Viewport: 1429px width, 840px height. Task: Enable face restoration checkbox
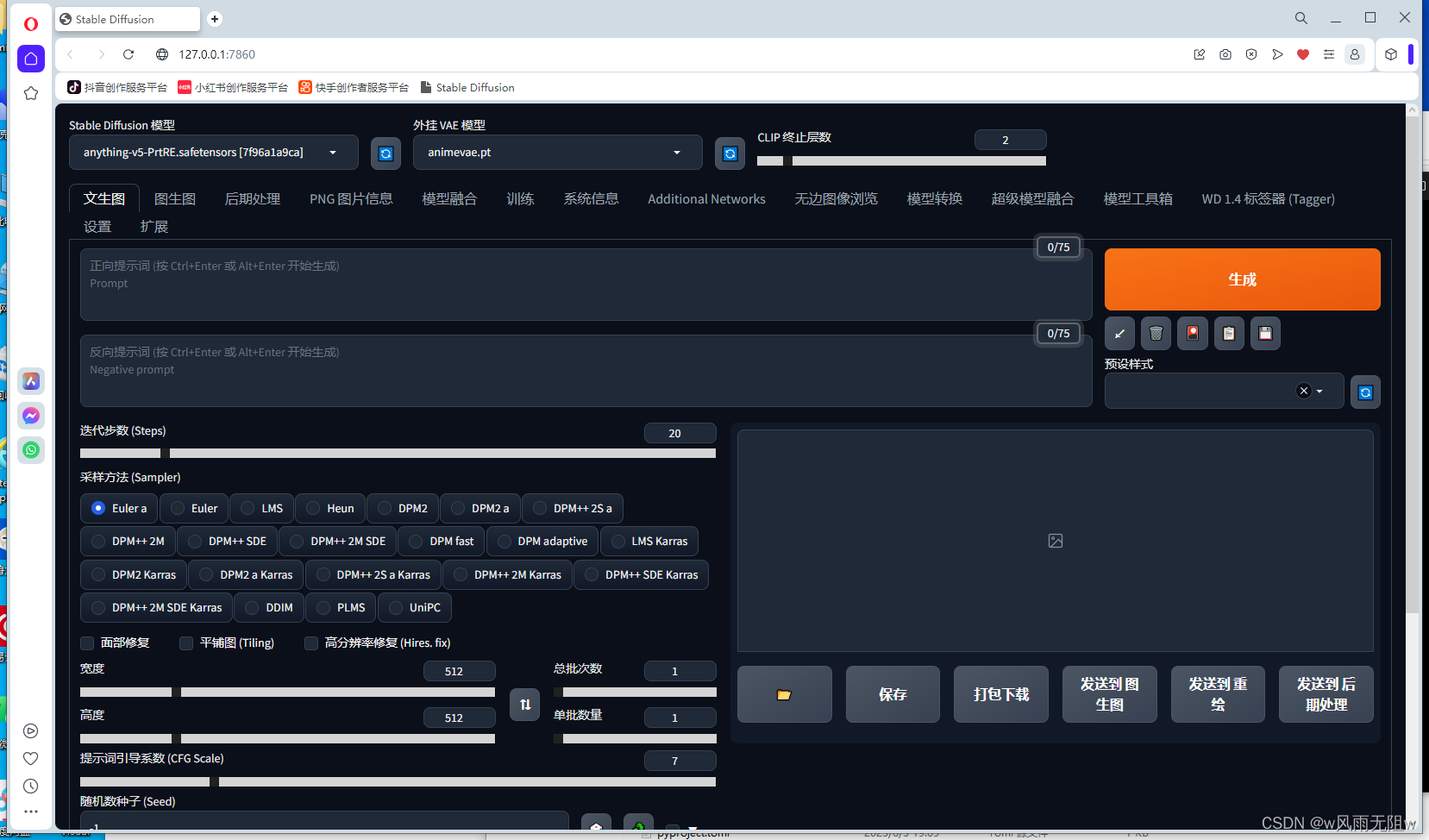[x=87, y=643]
